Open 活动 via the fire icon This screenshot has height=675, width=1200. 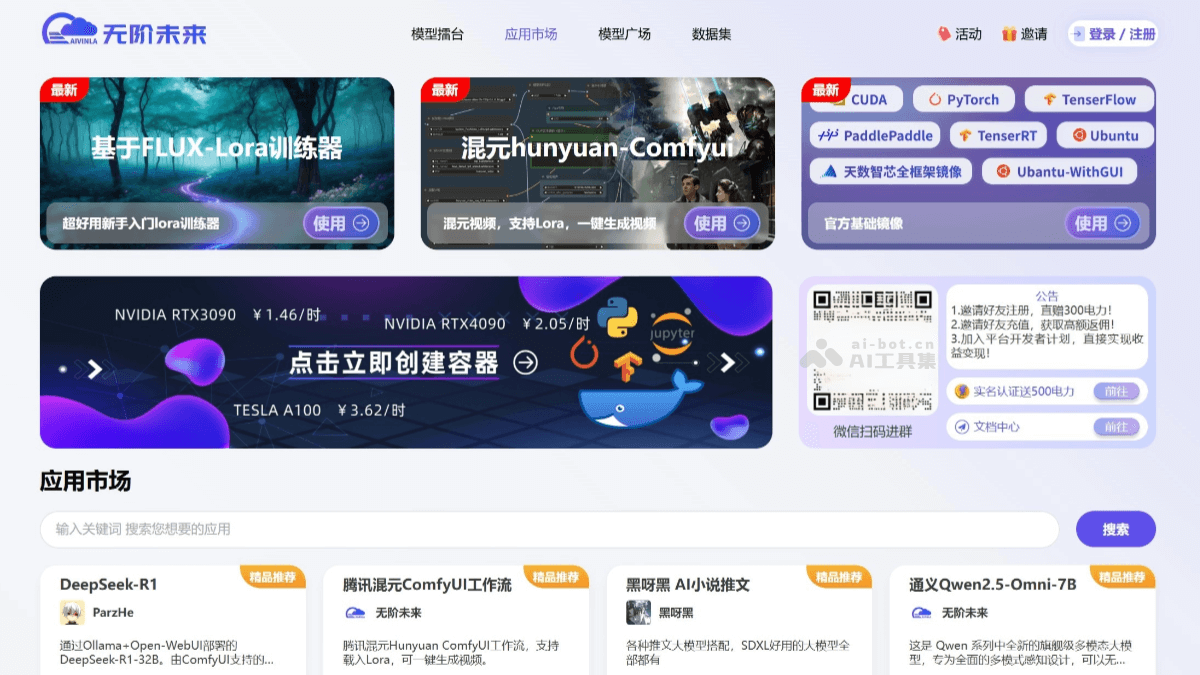point(959,33)
